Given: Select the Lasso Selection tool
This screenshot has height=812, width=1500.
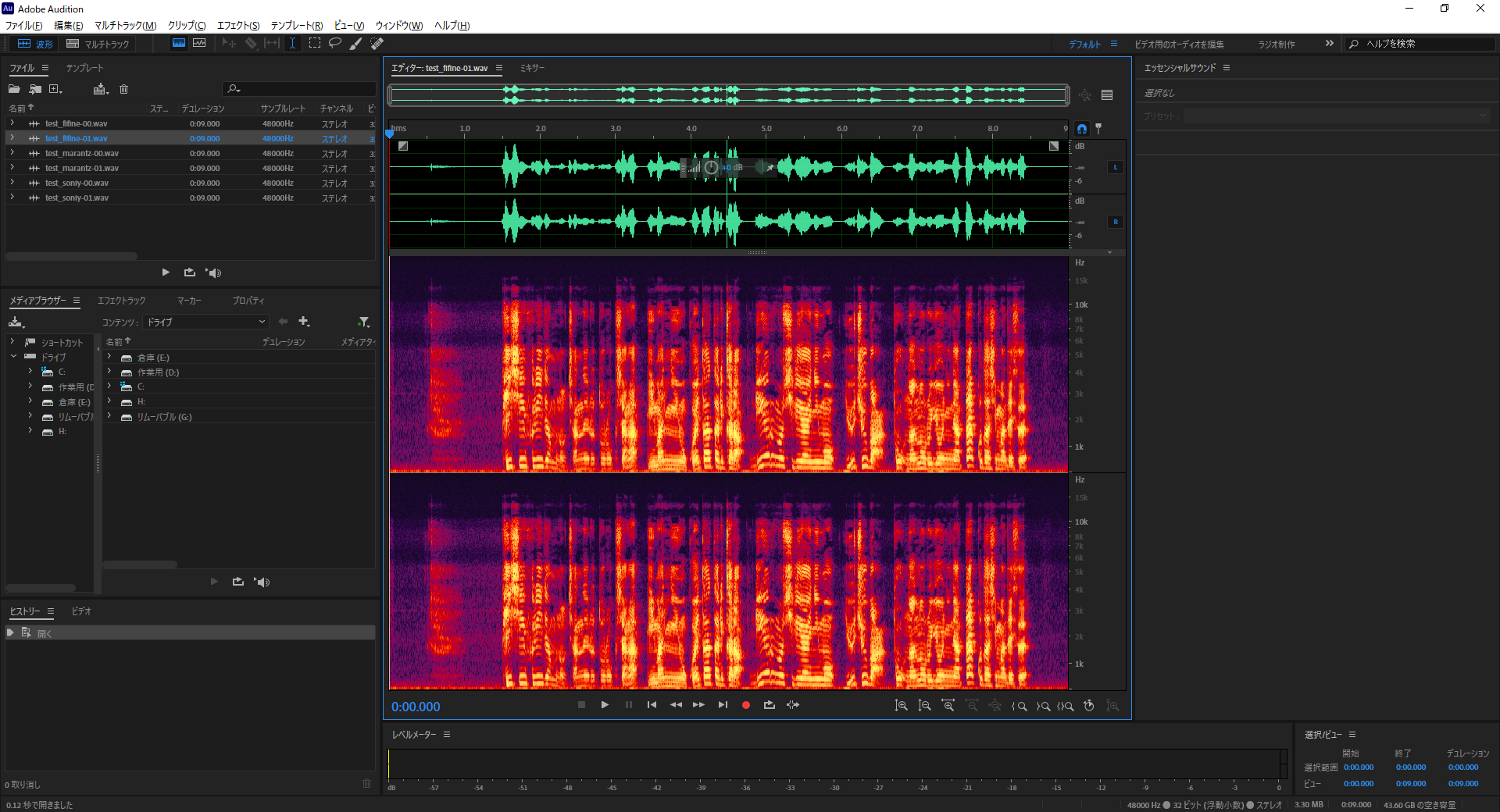Looking at the screenshot, I should [335, 43].
